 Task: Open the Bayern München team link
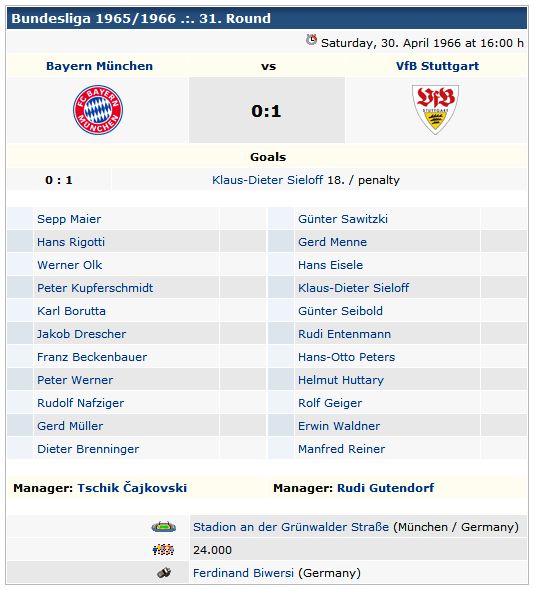(x=99, y=66)
